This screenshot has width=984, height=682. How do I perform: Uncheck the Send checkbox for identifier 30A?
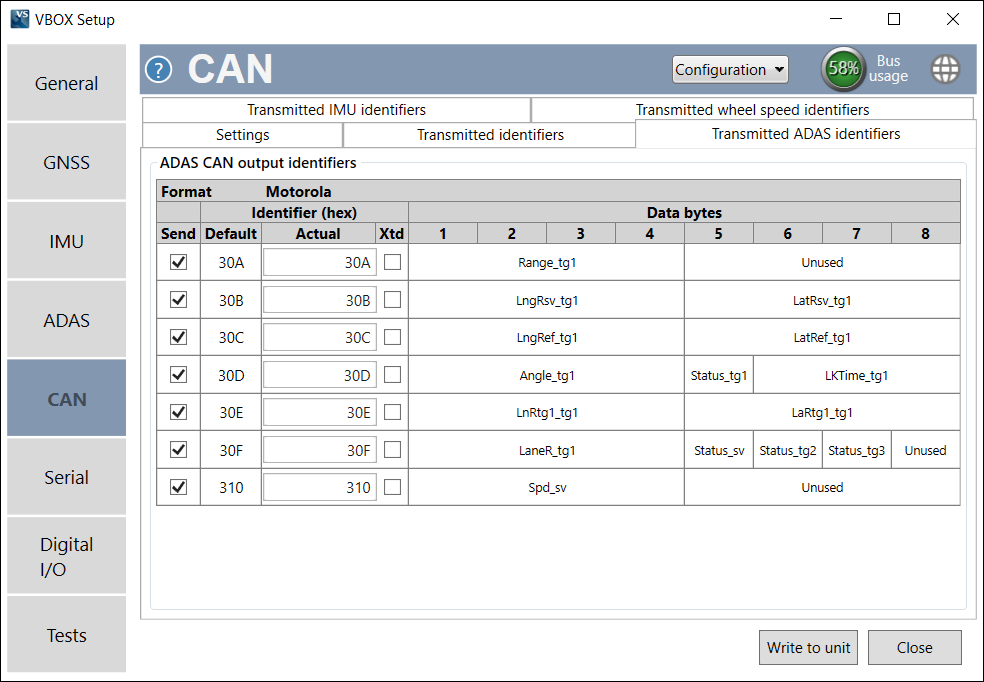point(177,262)
